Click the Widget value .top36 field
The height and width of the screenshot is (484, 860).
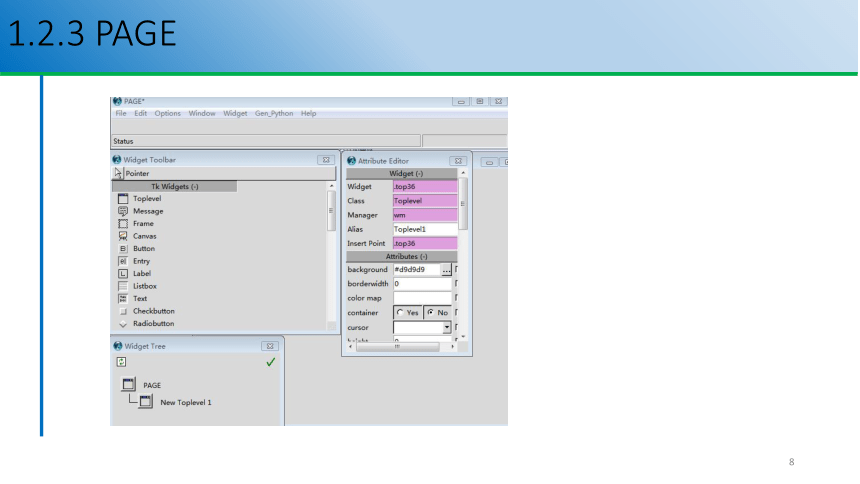pyautogui.click(x=425, y=187)
